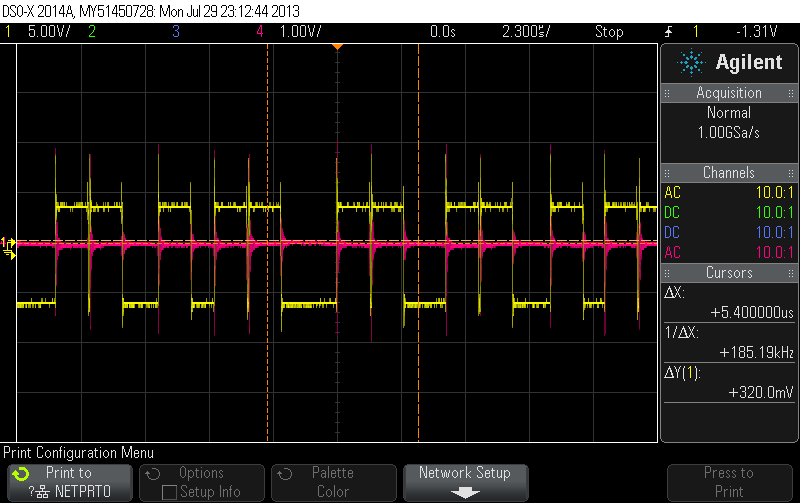
Task: Click the rotate icon in Palette softkey
Action: pyautogui.click(x=285, y=474)
